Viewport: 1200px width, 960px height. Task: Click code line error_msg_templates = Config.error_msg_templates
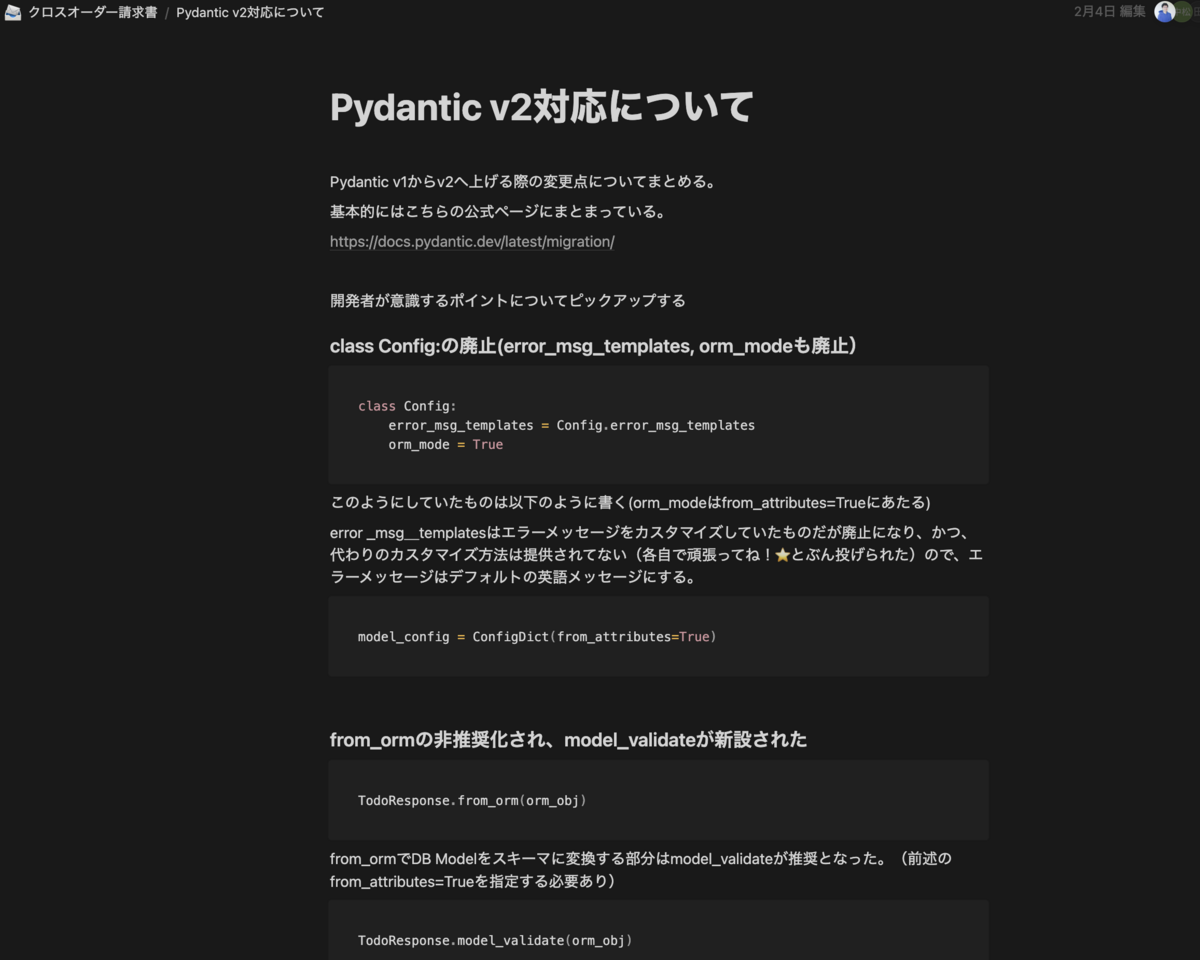(572, 425)
